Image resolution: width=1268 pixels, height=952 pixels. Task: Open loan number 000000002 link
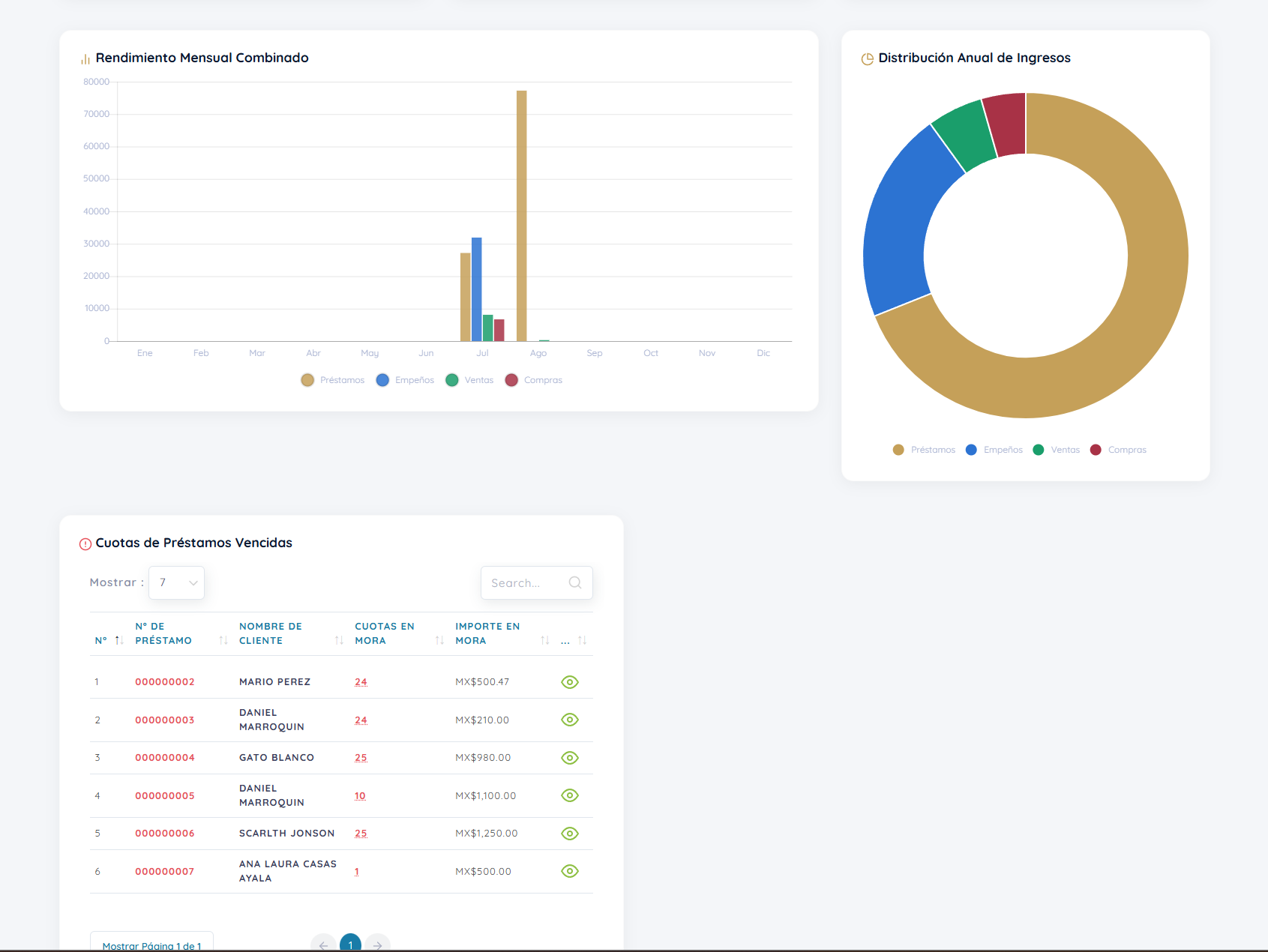coord(165,682)
